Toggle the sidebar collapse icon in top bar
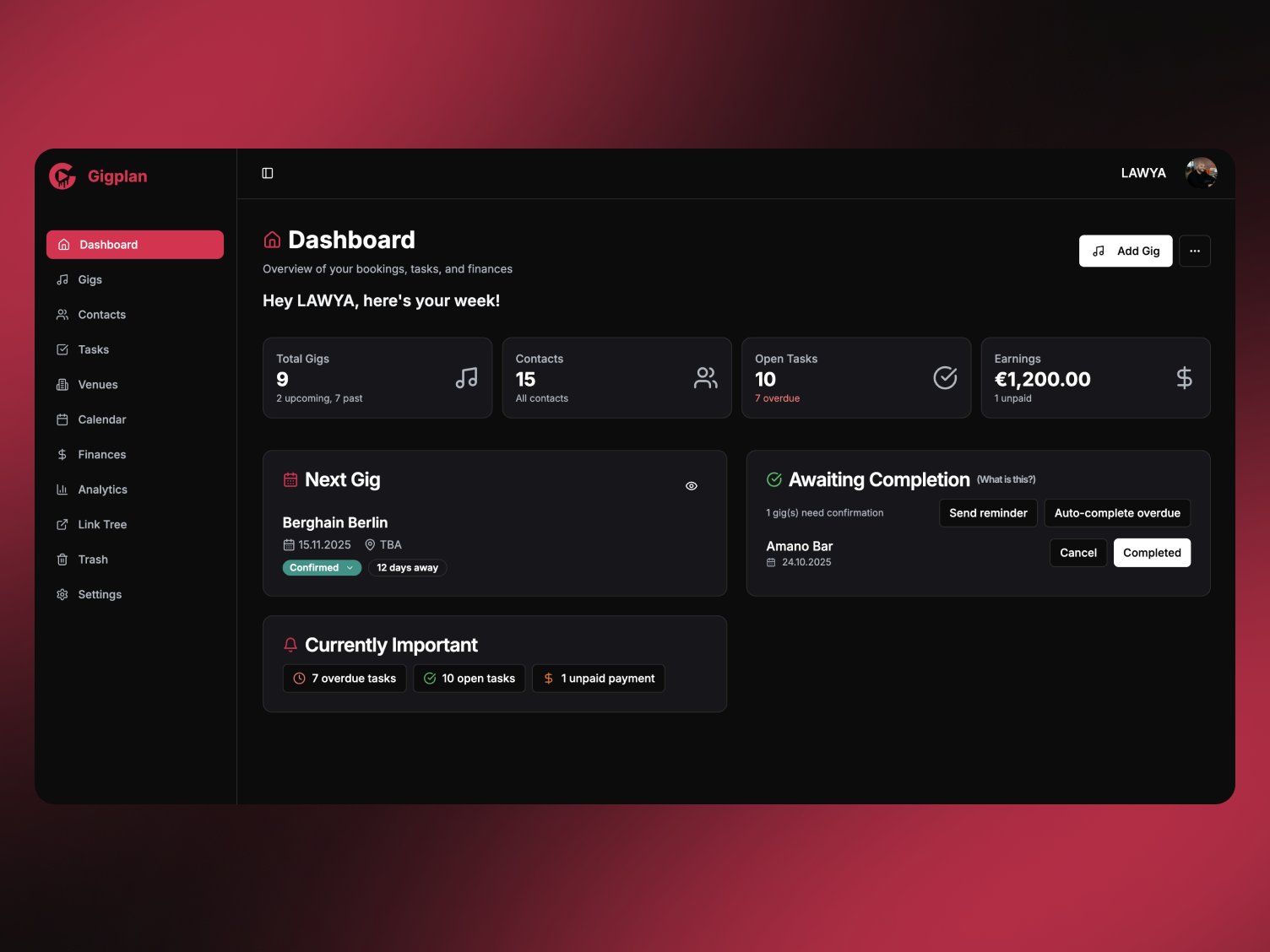Screen dimensions: 1270x952 coord(268,173)
